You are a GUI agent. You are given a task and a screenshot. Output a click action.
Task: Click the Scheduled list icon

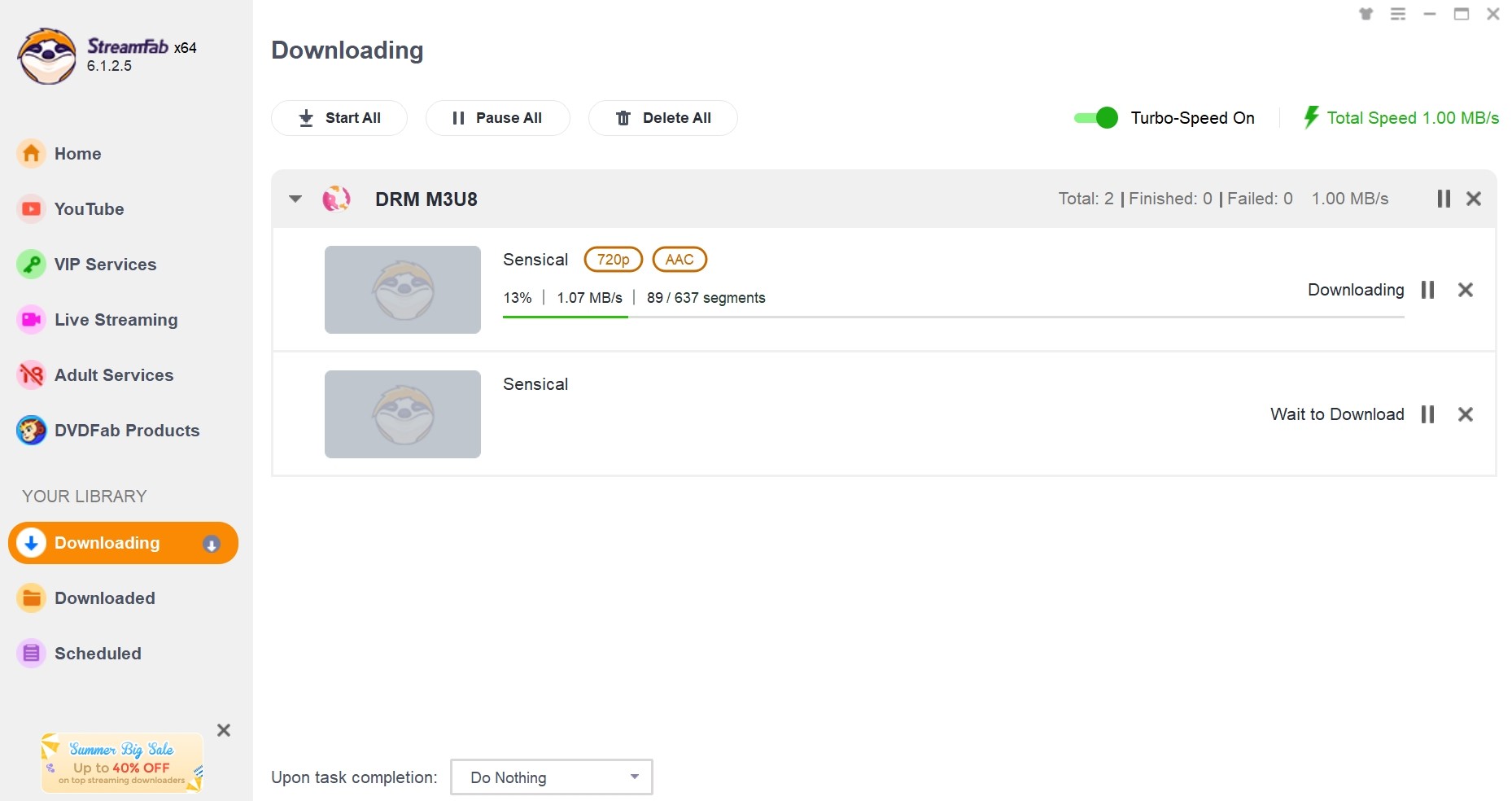31,653
